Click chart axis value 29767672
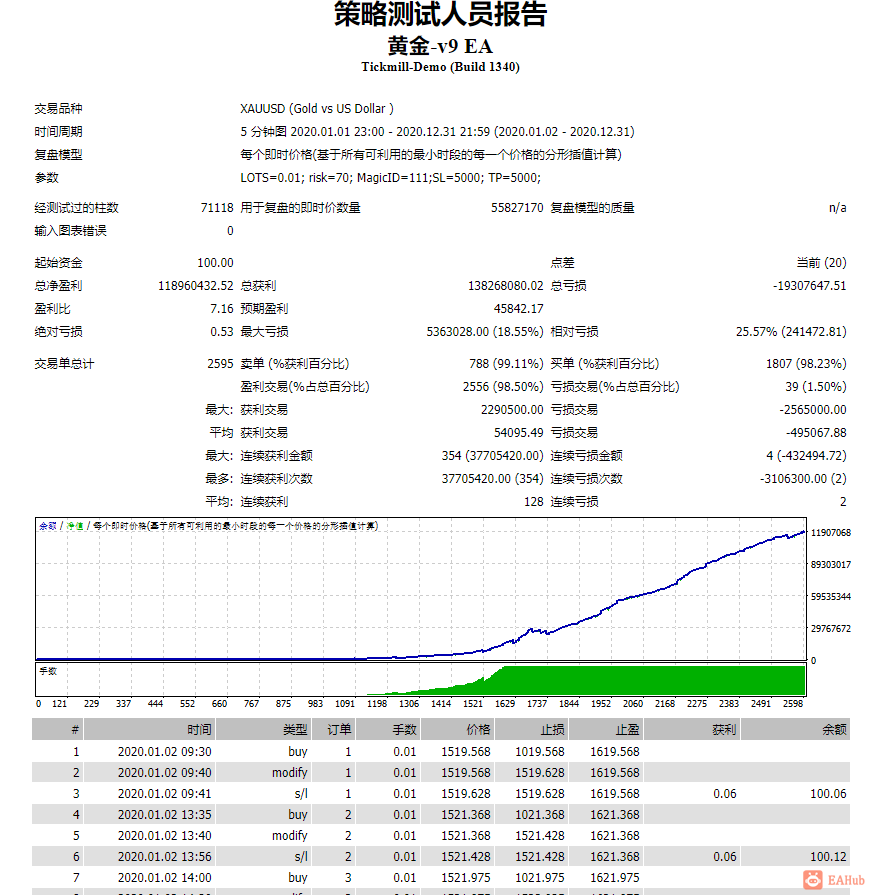The width and height of the screenshot is (874, 895). 831,628
